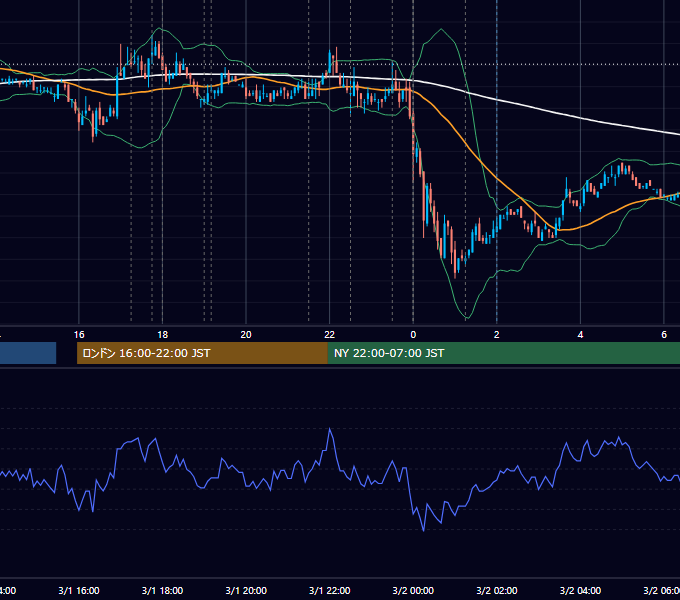Click the '20' hour axis label

246,335
